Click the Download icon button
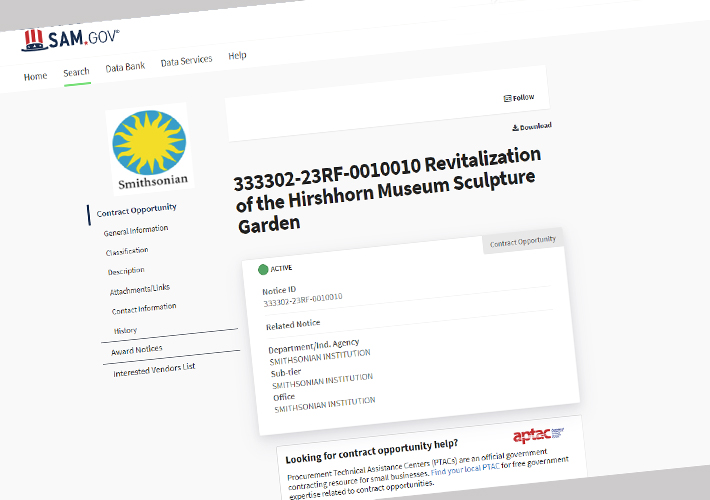Image resolution: width=710 pixels, height=500 pixels. [532, 127]
